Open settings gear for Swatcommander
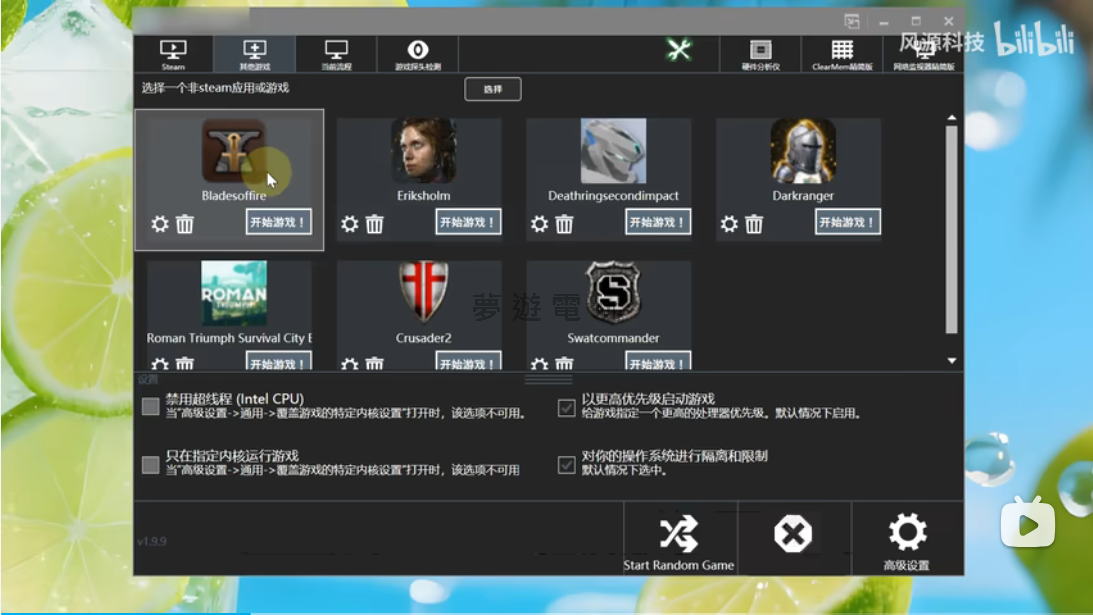The height and width of the screenshot is (615, 1093). (540, 364)
